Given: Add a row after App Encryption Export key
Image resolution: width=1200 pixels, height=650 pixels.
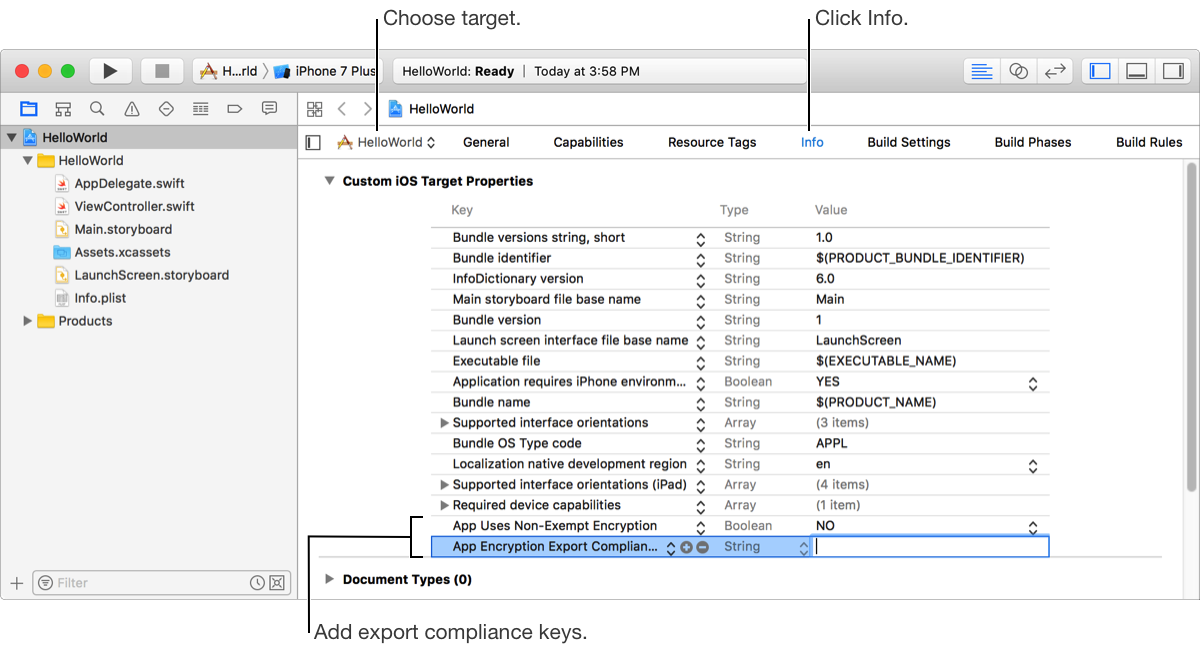Looking at the screenshot, I should (x=686, y=547).
